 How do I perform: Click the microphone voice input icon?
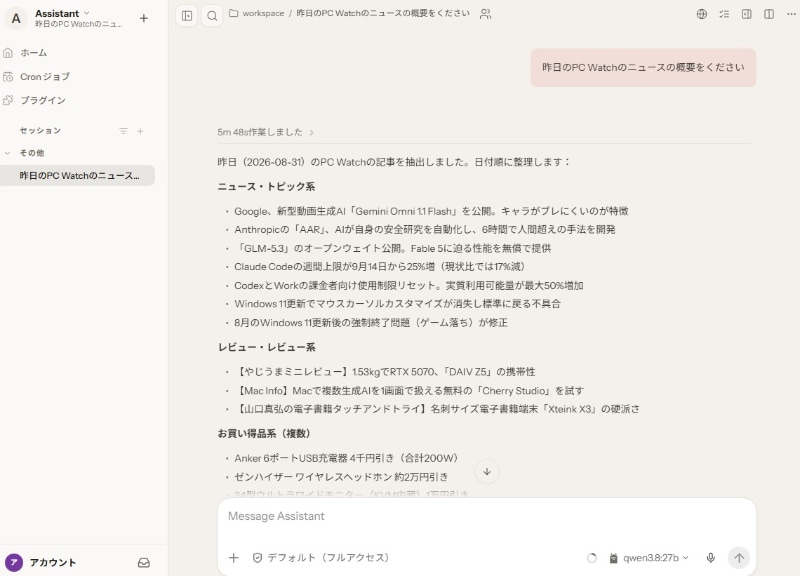pos(710,558)
